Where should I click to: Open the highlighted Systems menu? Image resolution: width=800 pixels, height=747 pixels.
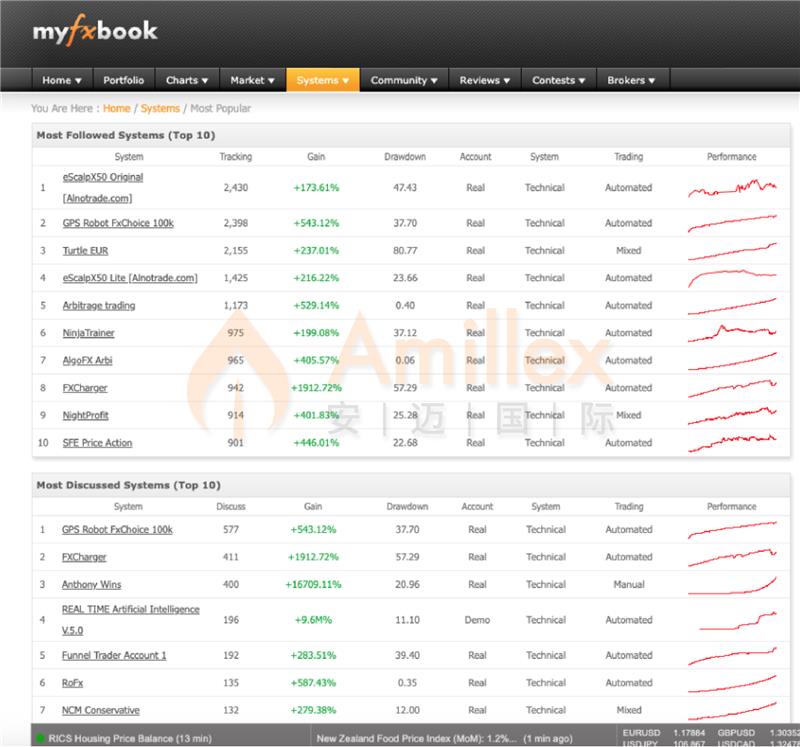[322, 80]
